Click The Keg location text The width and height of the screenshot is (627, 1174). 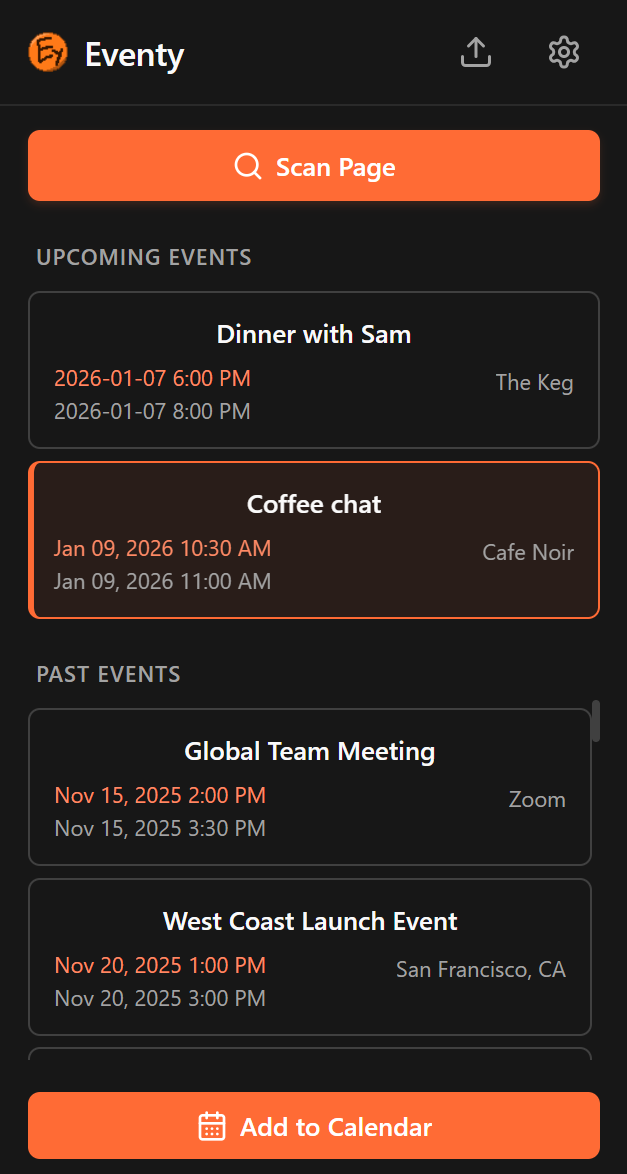tap(534, 383)
